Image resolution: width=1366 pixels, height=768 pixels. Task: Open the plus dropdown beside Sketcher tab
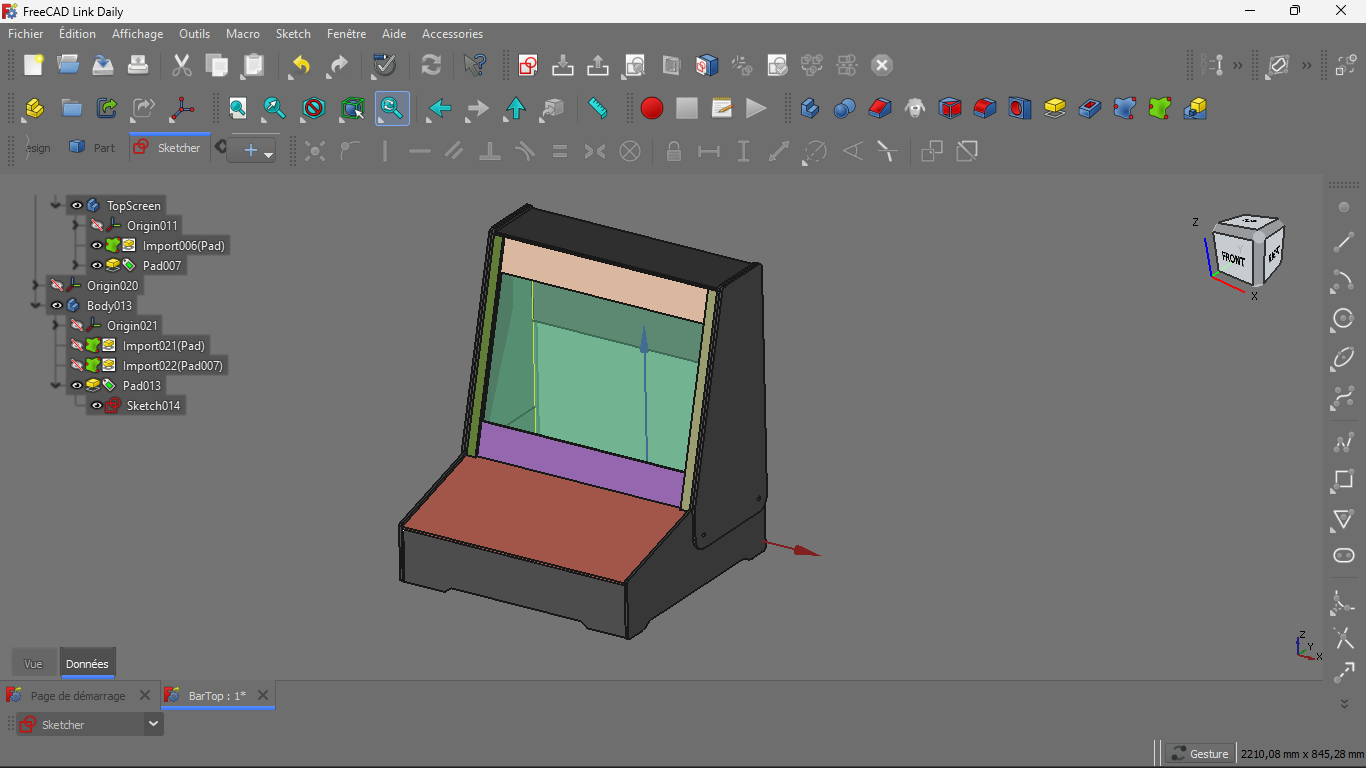252,150
